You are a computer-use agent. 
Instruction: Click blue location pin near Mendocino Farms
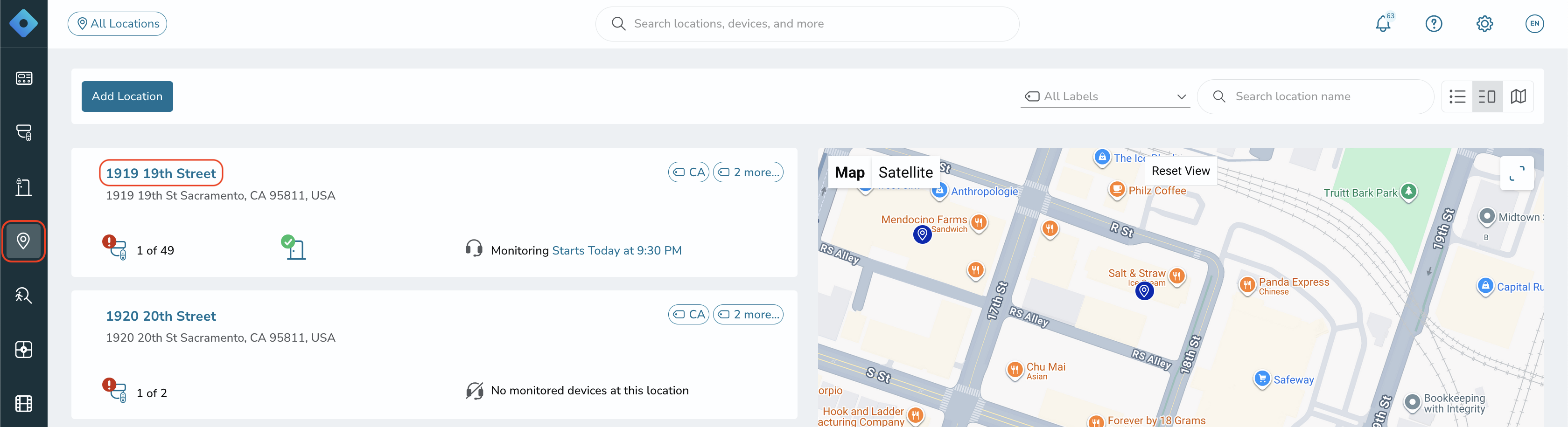click(x=922, y=234)
